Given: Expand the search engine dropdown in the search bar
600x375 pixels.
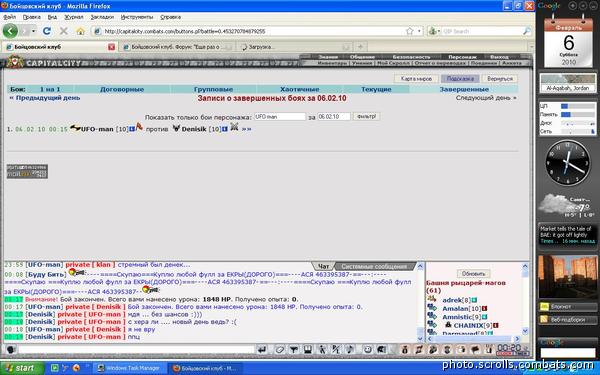Looking at the screenshot, I should coord(439,31).
